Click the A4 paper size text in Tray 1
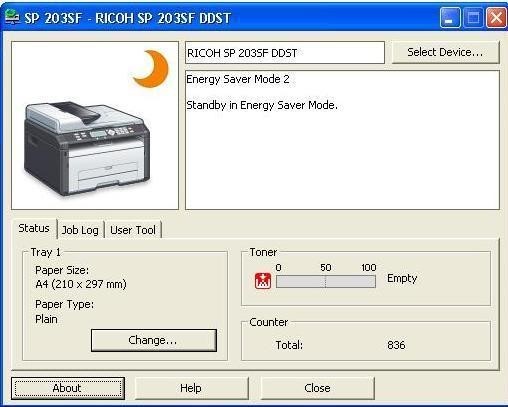 pyautogui.click(x=81, y=284)
